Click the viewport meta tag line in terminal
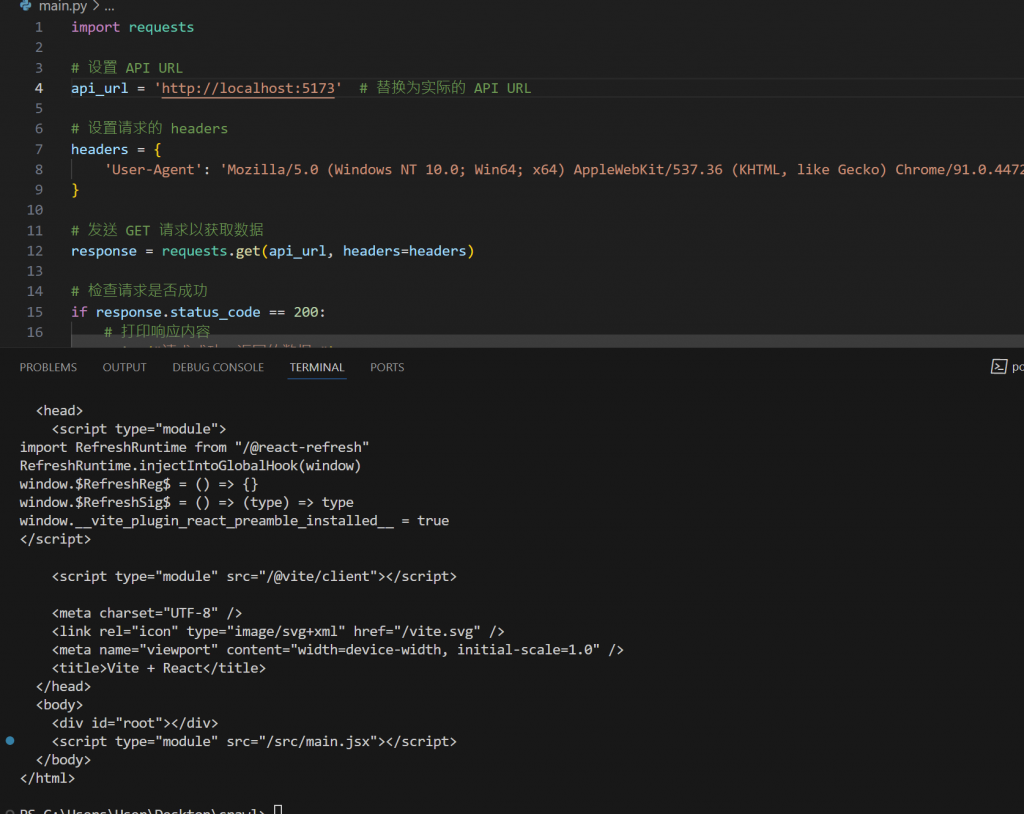 pyautogui.click(x=338, y=650)
